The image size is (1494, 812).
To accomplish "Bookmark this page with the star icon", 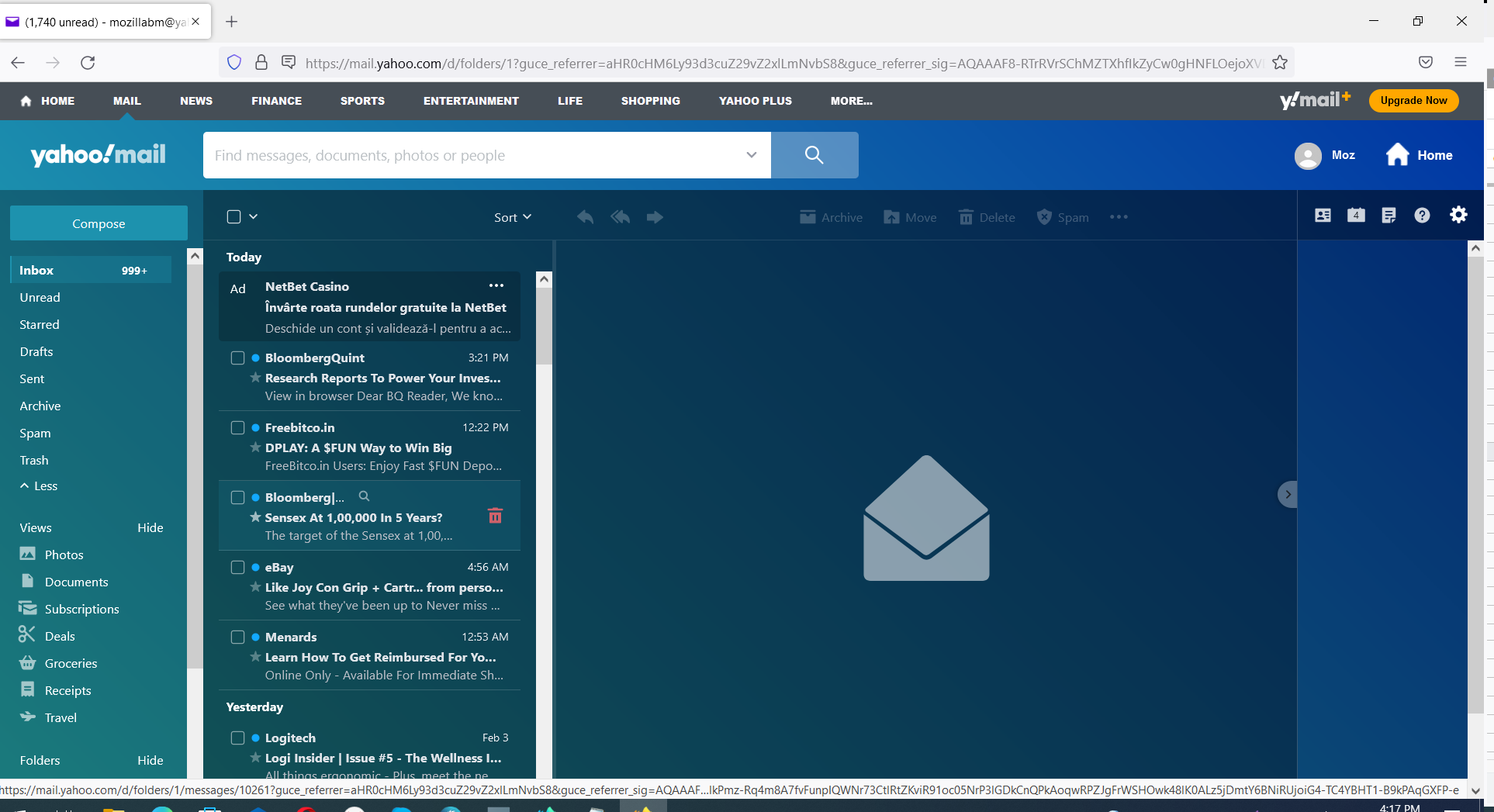I will point(1280,63).
